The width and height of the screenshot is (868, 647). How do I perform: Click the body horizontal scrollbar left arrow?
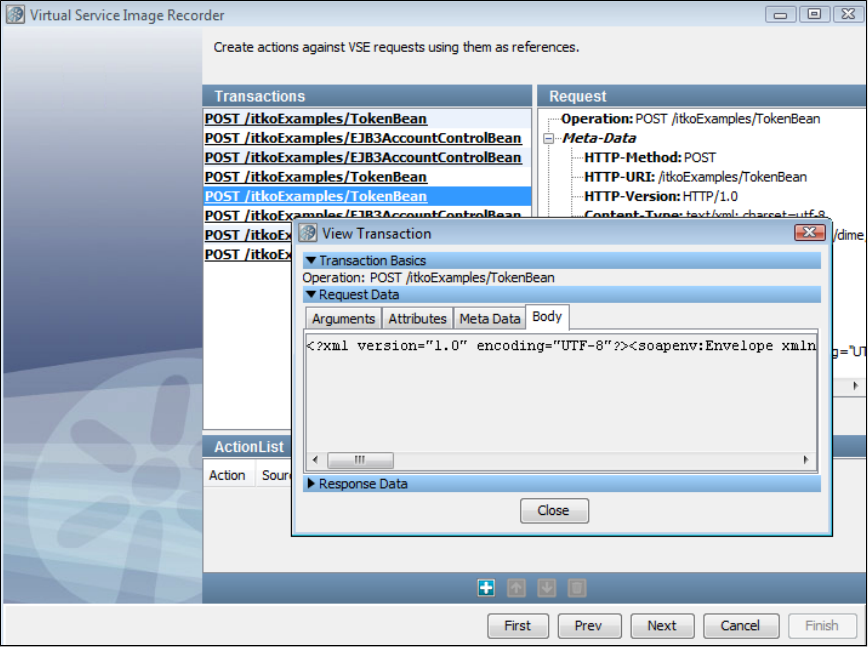pyautogui.click(x=316, y=460)
